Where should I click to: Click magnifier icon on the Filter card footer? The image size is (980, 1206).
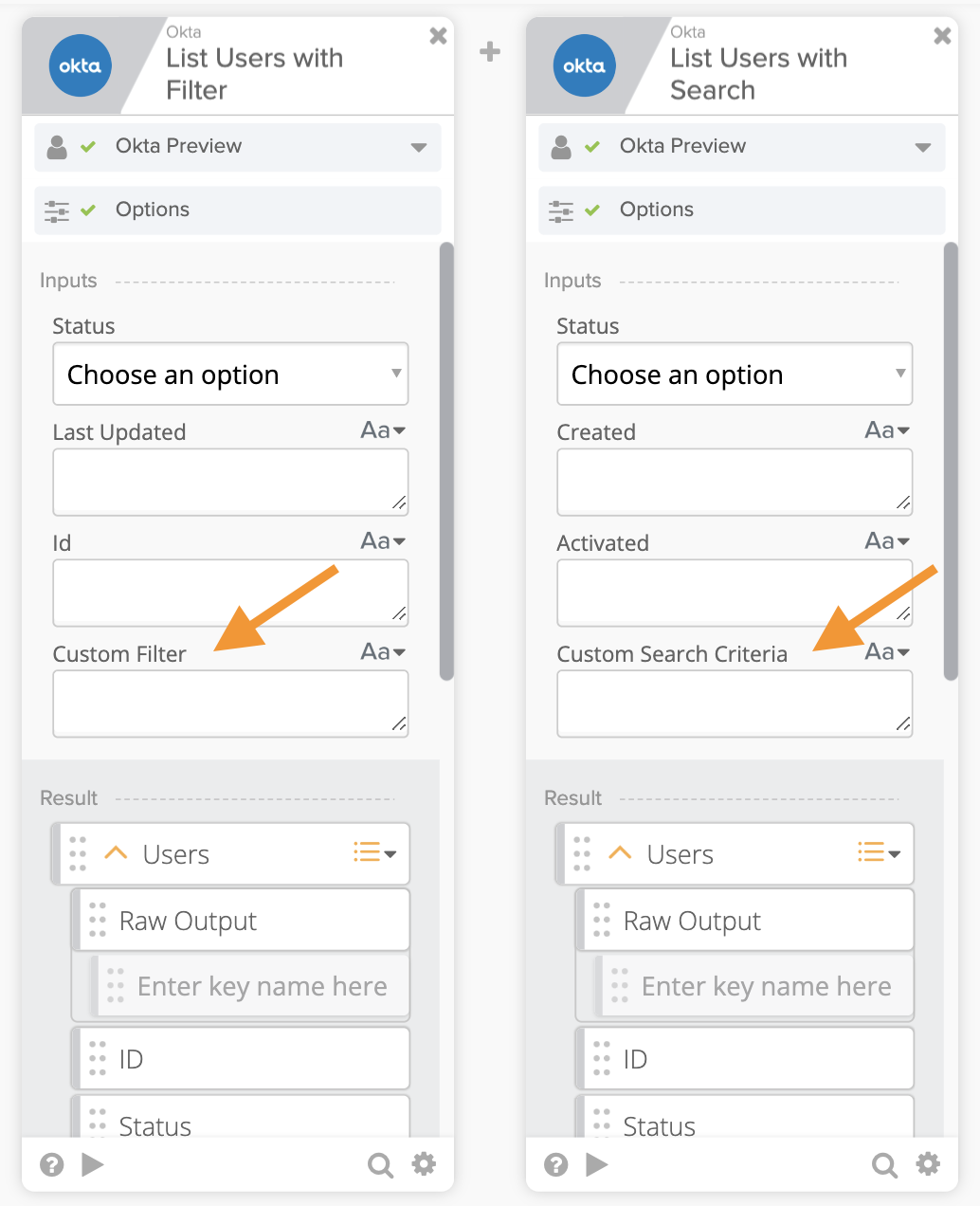pos(380,1164)
